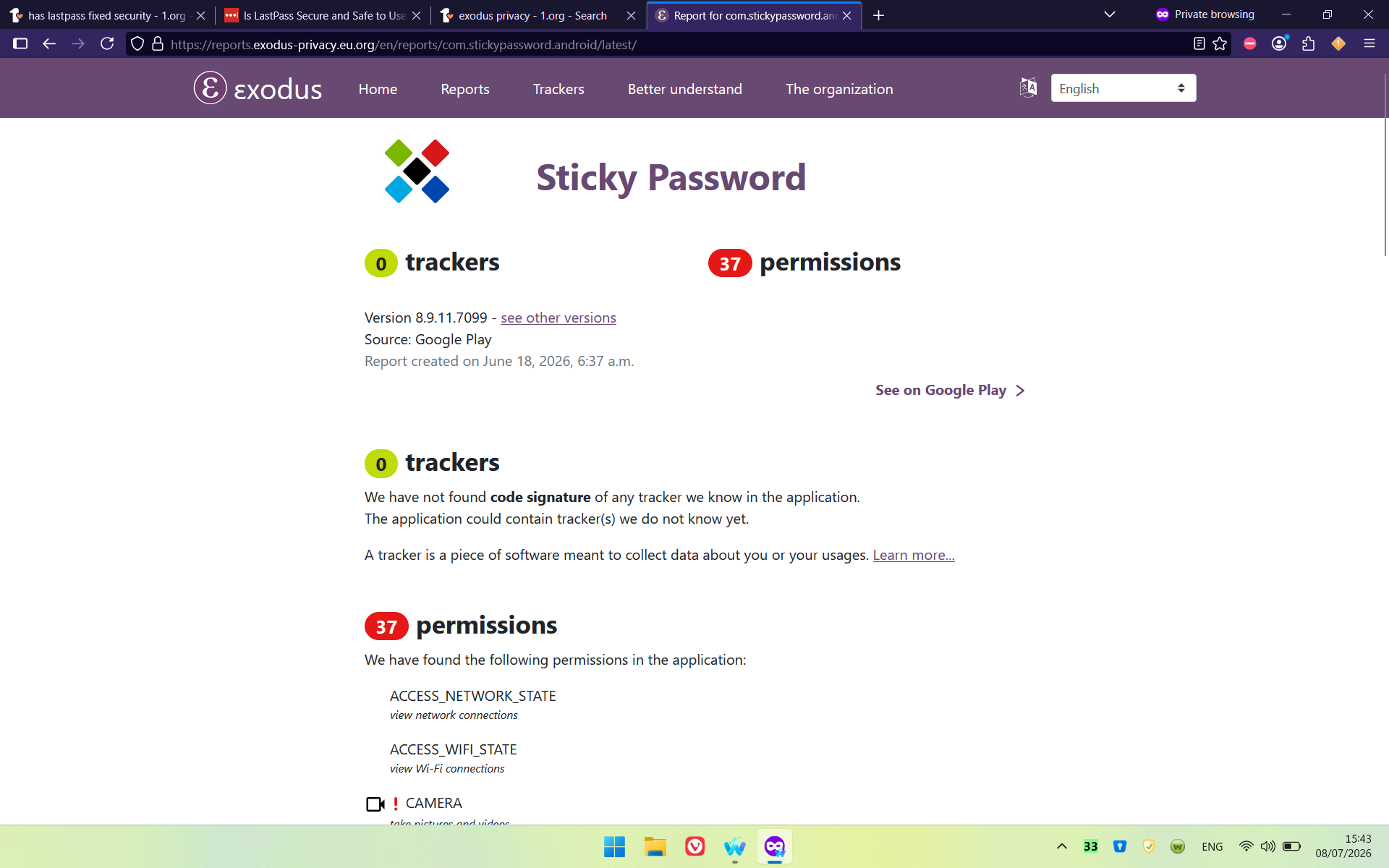
Task: Show hidden system tray icons
Action: (x=1061, y=846)
